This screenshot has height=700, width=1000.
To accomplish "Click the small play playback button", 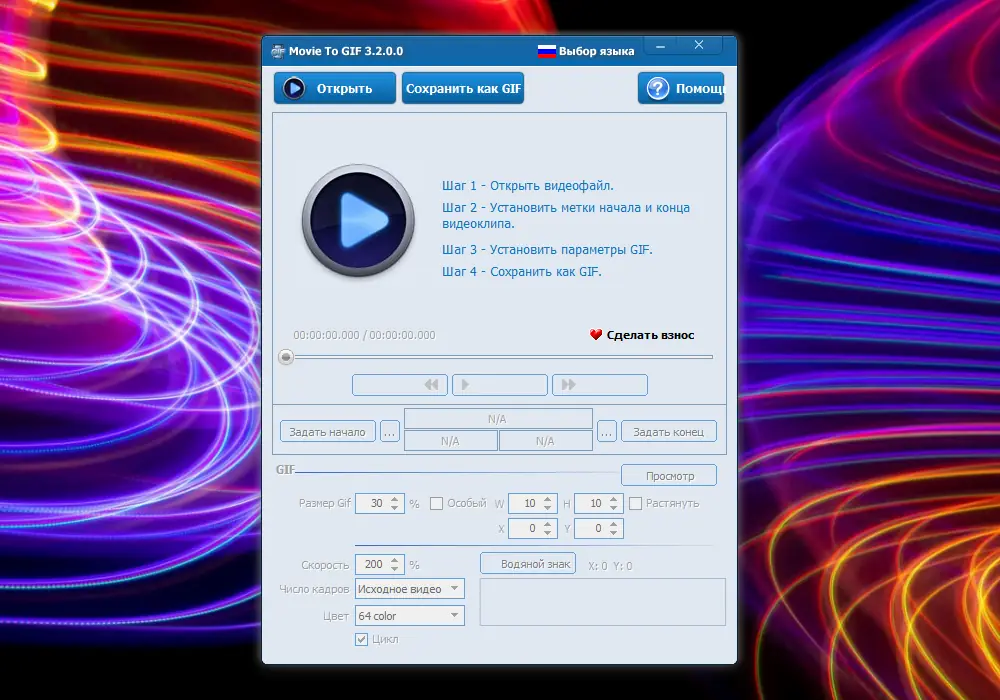I will pos(500,384).
